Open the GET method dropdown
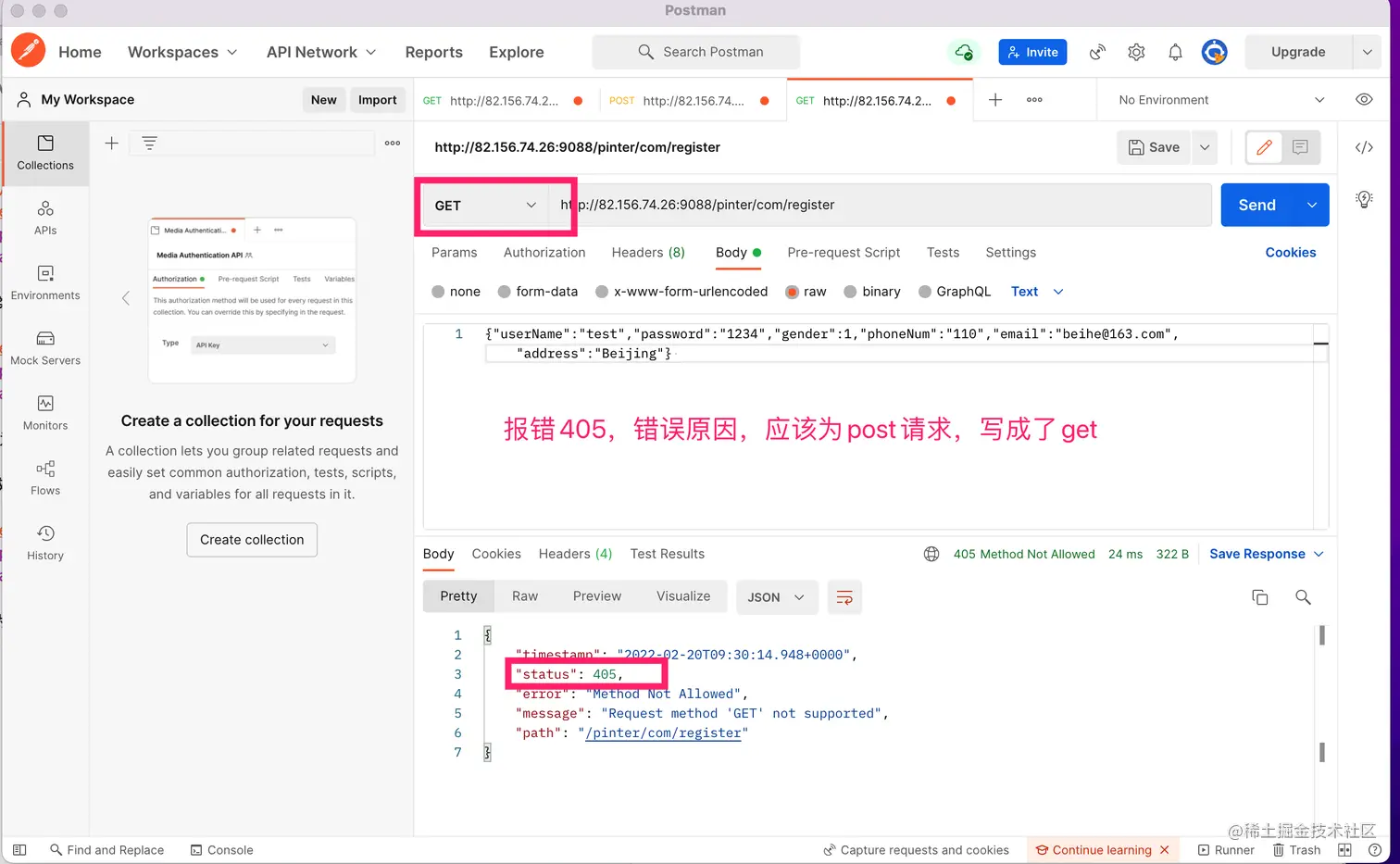 [485, 206]
